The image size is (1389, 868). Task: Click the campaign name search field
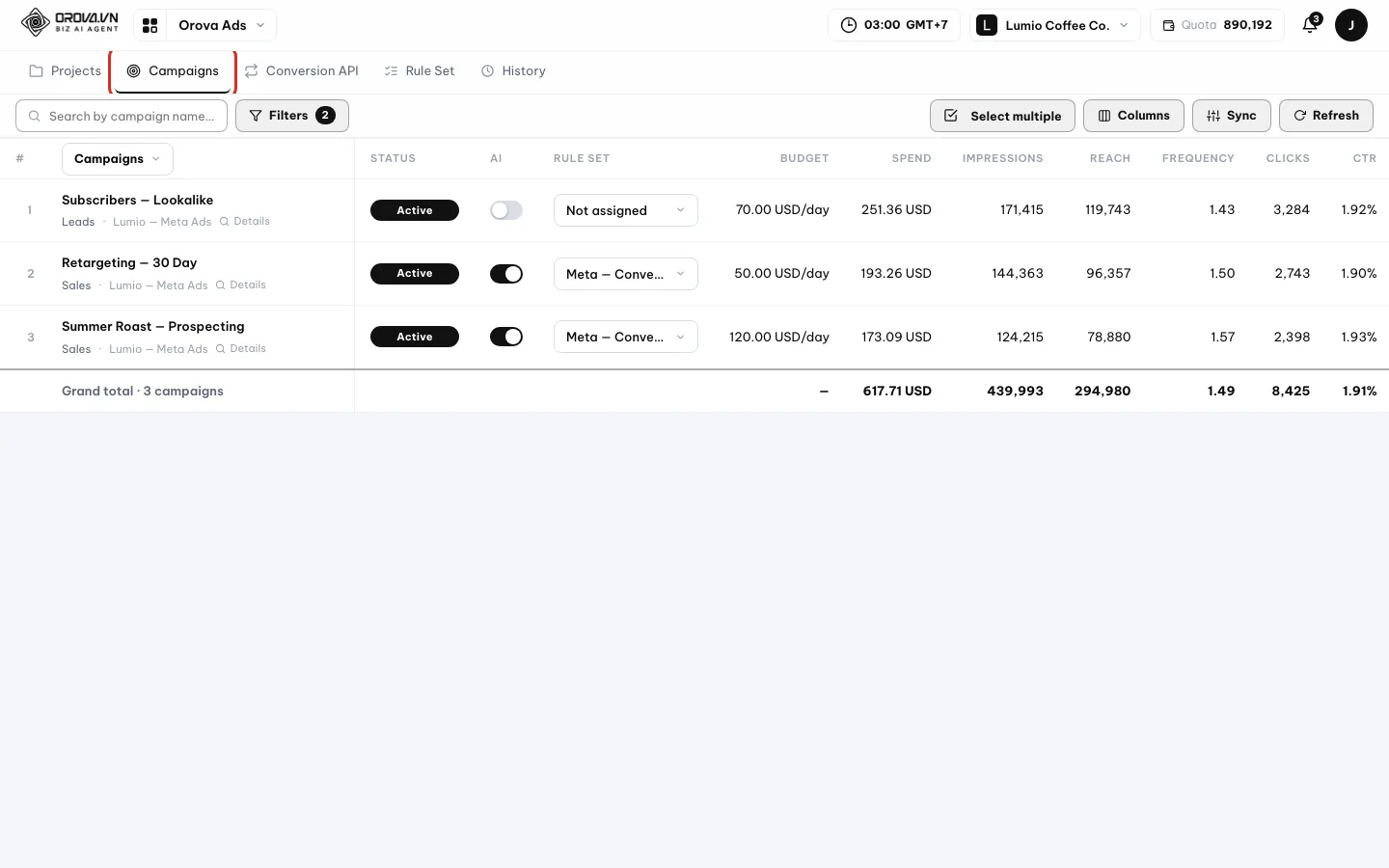tap(122, 116)
